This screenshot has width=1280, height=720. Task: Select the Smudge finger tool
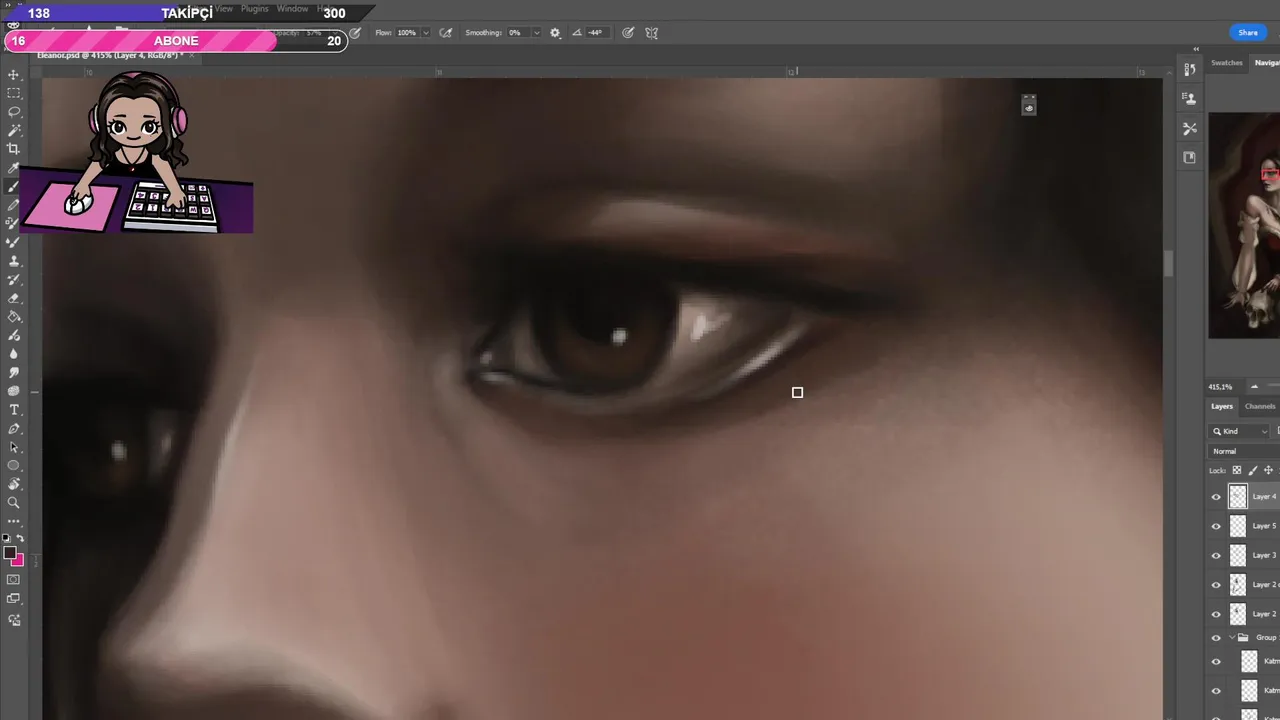[x=14, y=373]
